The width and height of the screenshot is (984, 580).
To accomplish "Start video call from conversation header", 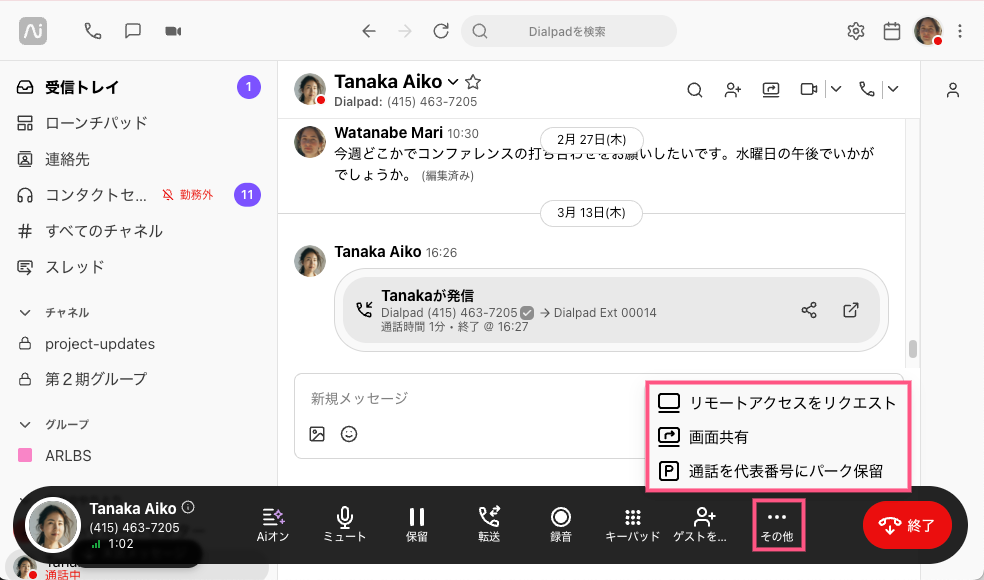I will tap(809, 90).
